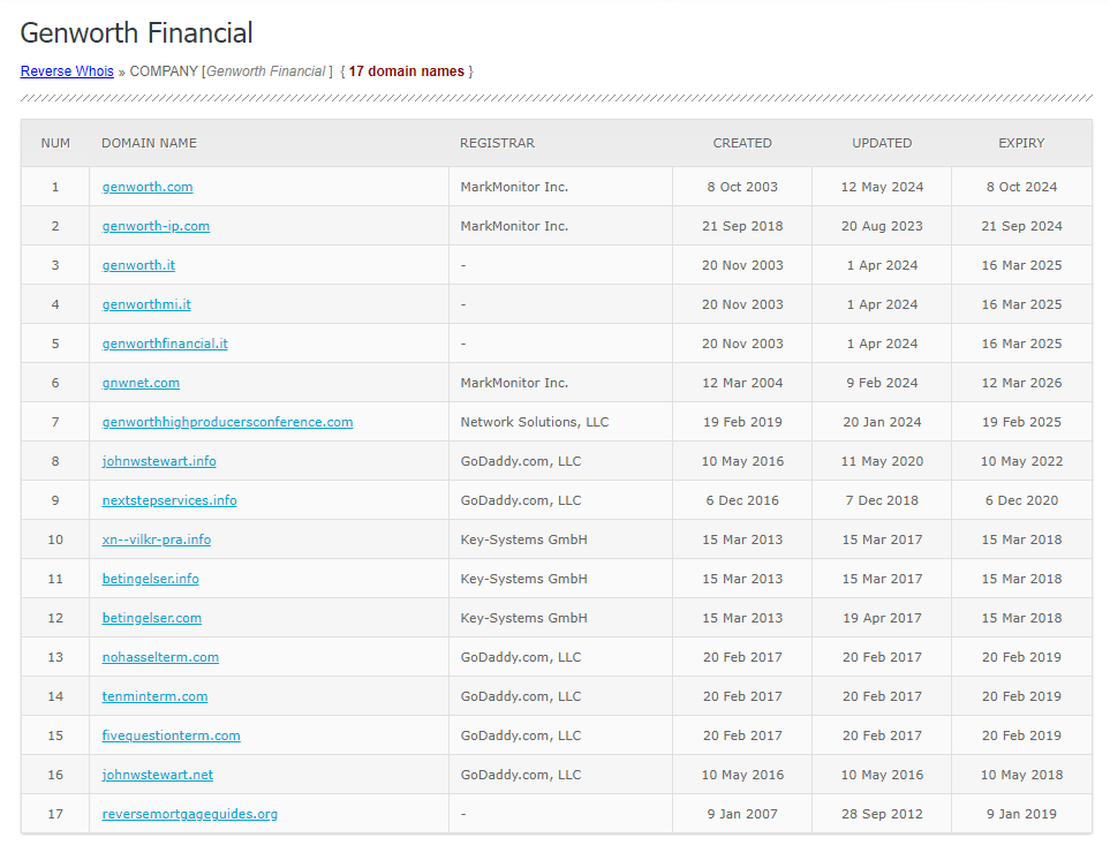Select the johnwstewart.net domain
Viewport: 1110px width, 845px height.
pyautogui.click(x=156, y=774)
